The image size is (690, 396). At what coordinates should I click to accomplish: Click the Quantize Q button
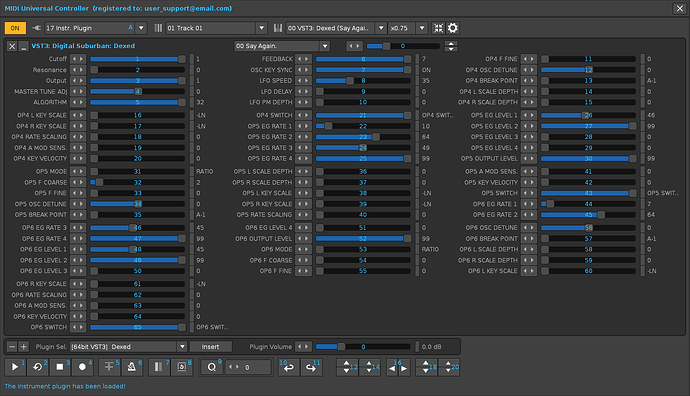[x=212, y=367]
